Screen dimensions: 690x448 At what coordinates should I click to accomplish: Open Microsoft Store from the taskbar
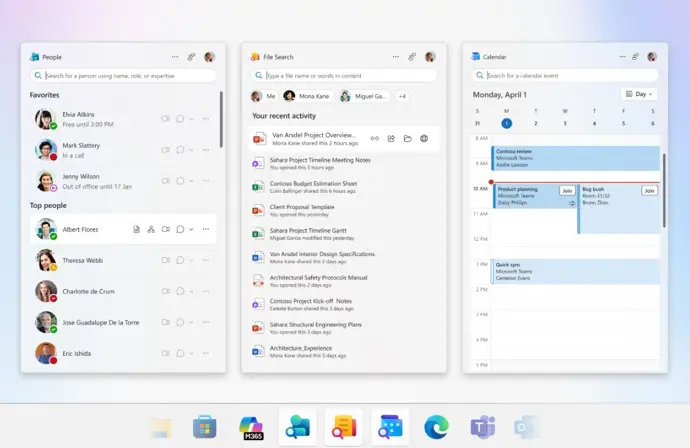(x=205, y=427)
